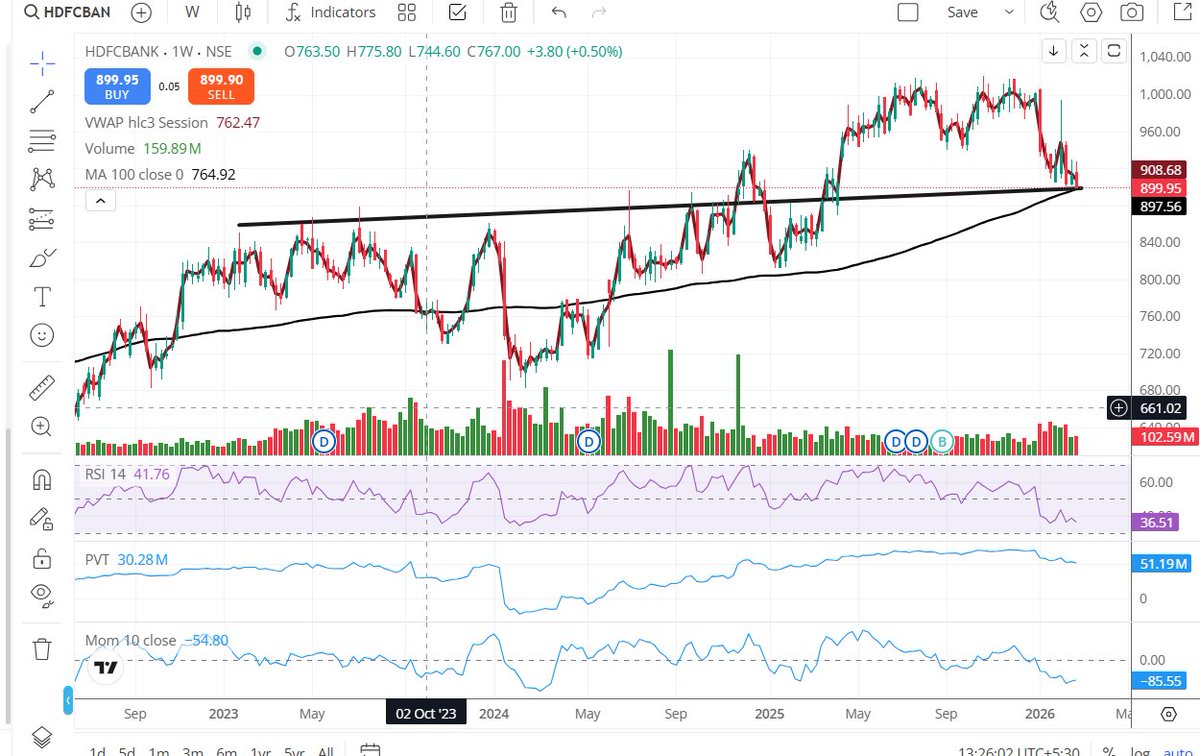The height and width of the screenshot is (756, 1200).
Task: Click the checkmark box toolbar icon
Action: 458,13
